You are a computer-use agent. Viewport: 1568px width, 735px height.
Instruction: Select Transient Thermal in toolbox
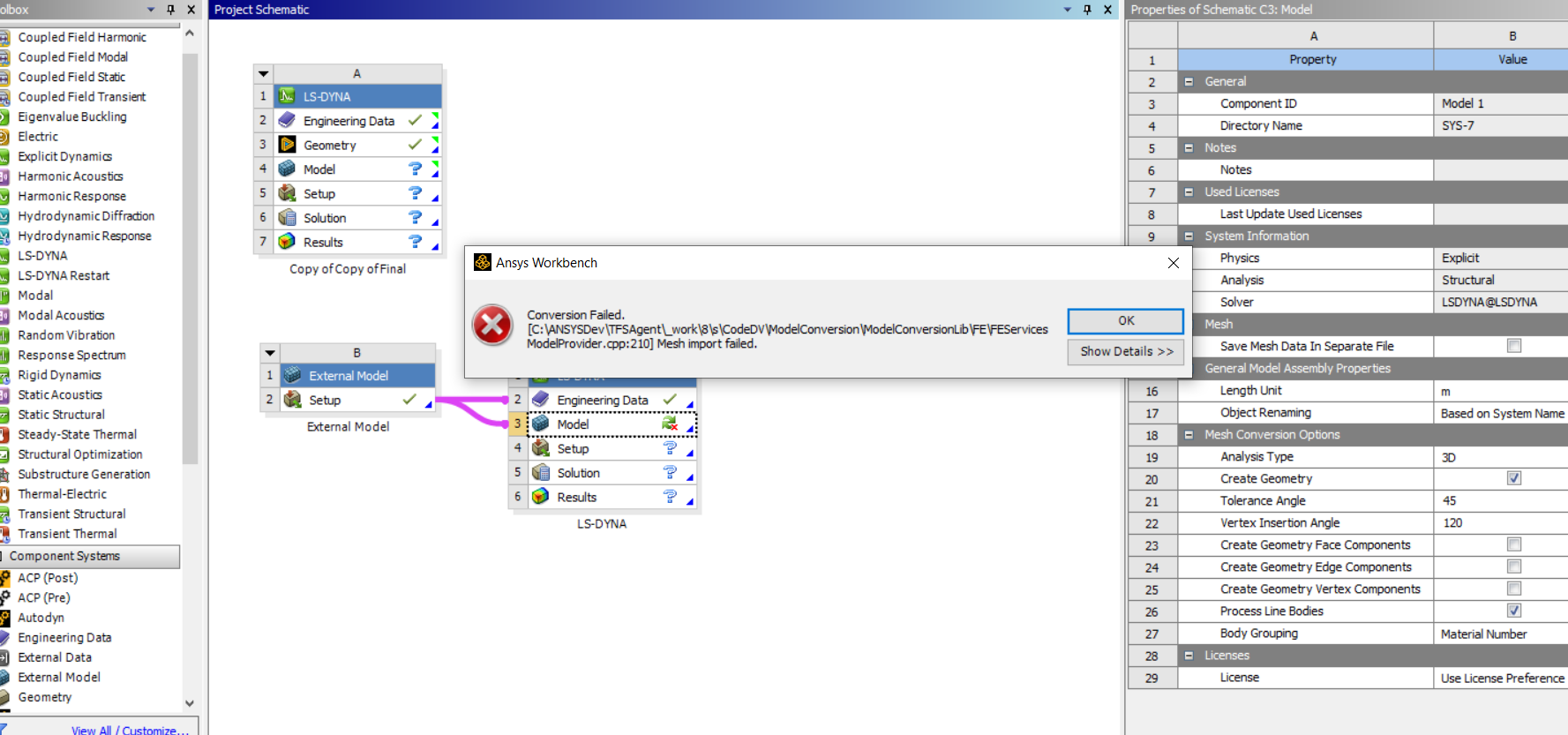click(x=67, y=534)
